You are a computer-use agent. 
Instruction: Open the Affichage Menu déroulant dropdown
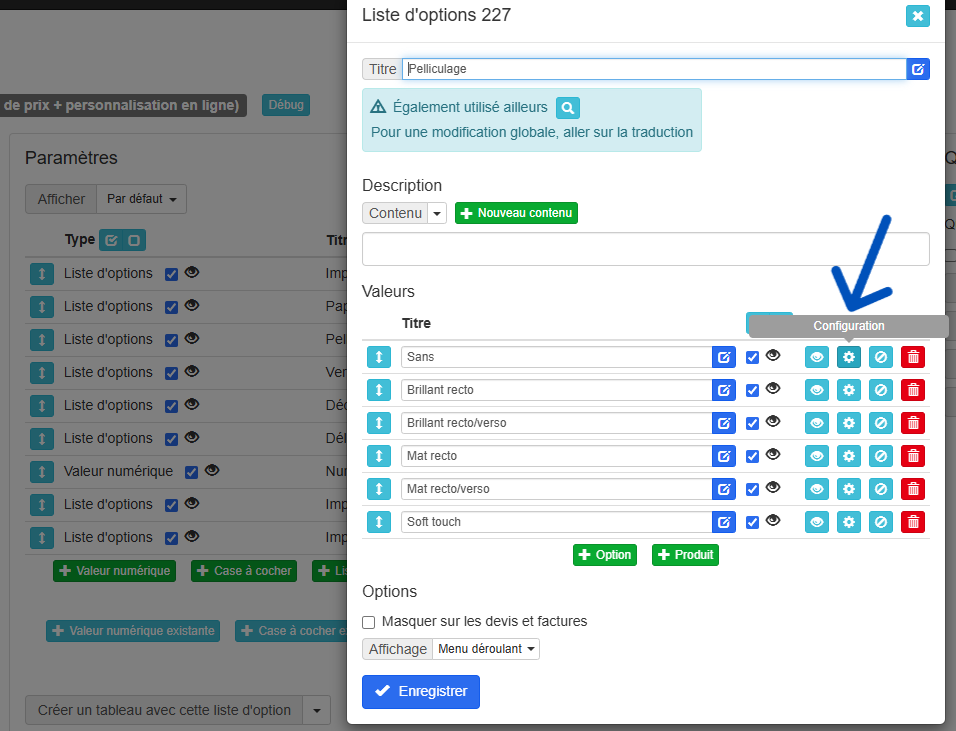485,649
